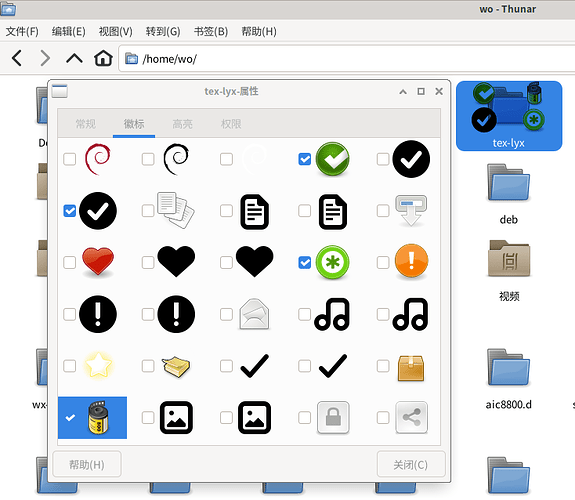The width and height of the screenshot is (575, 500).
Task: Click the 关闭(C) button
Action: (411, 464)
